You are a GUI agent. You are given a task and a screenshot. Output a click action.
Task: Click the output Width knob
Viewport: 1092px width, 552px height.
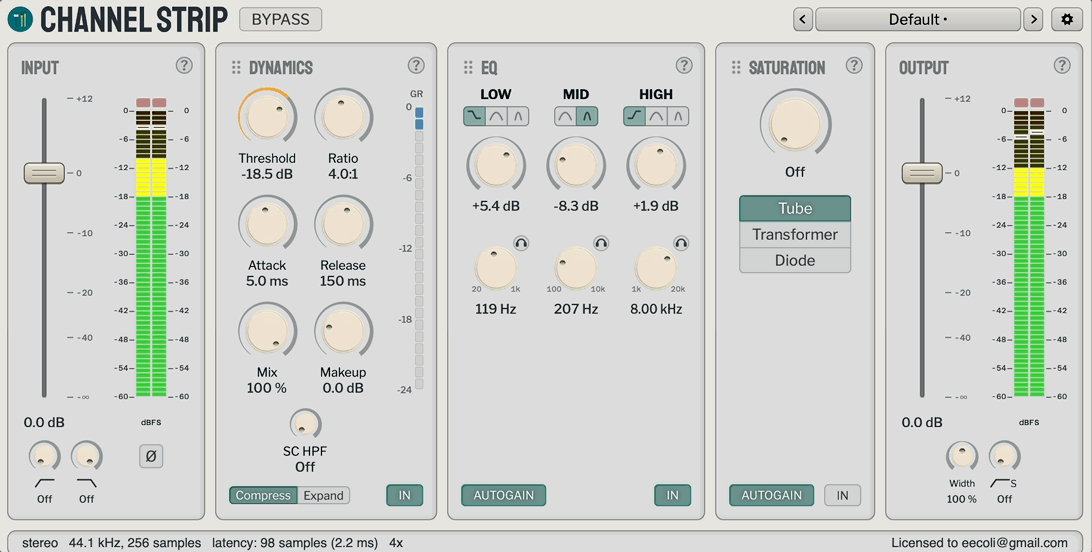pos(962,457)
